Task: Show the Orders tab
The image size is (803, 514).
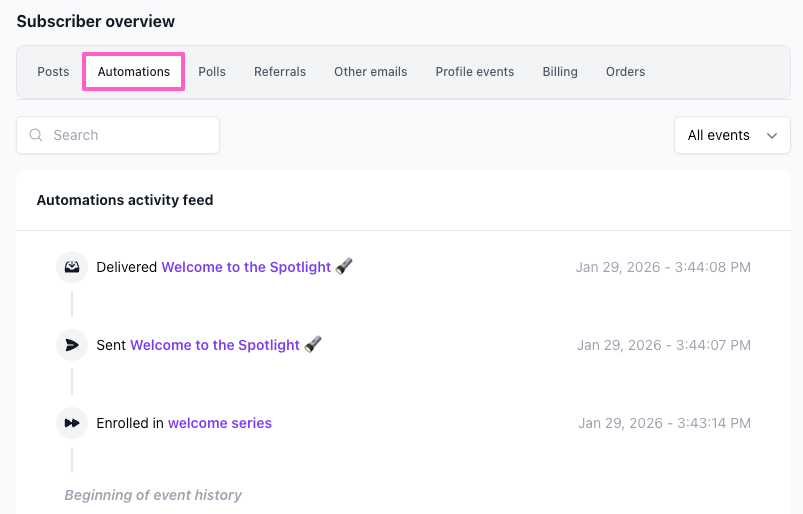Action: 625,72
